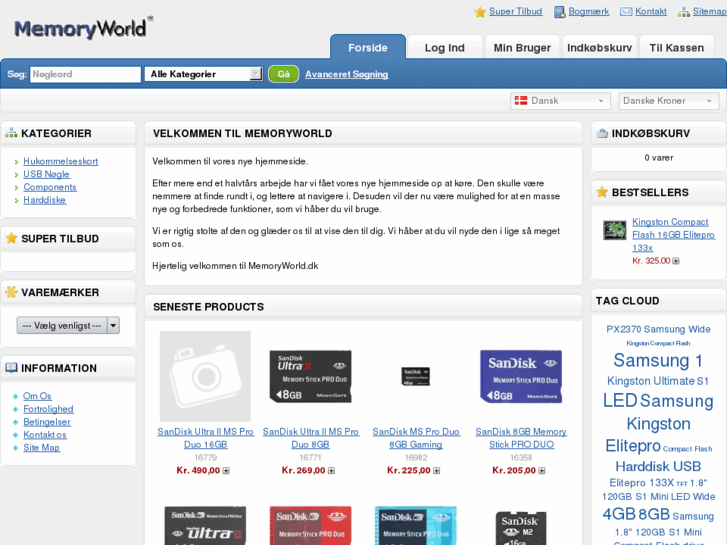The image size is (727, 545).
Task: Open the Kontakt header link
Action: 651,12
